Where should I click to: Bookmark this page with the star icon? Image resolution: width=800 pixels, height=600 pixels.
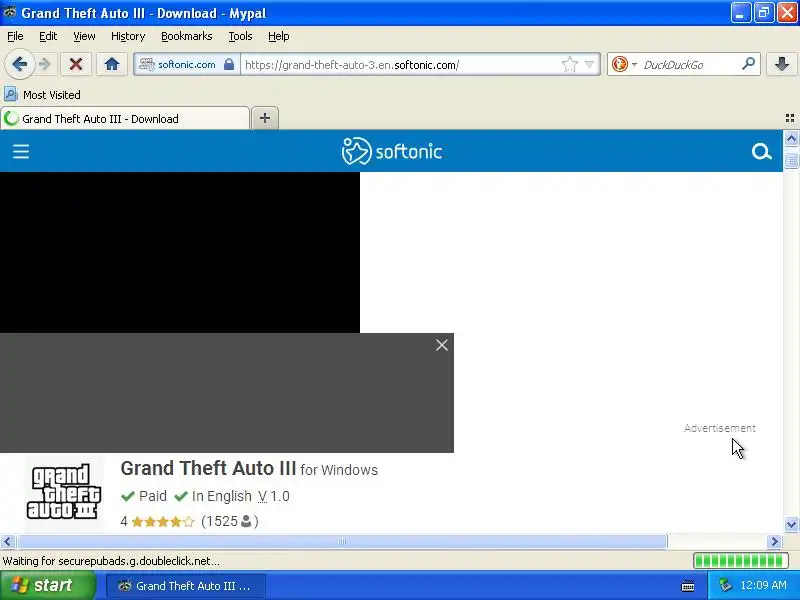tap(569, 64)
